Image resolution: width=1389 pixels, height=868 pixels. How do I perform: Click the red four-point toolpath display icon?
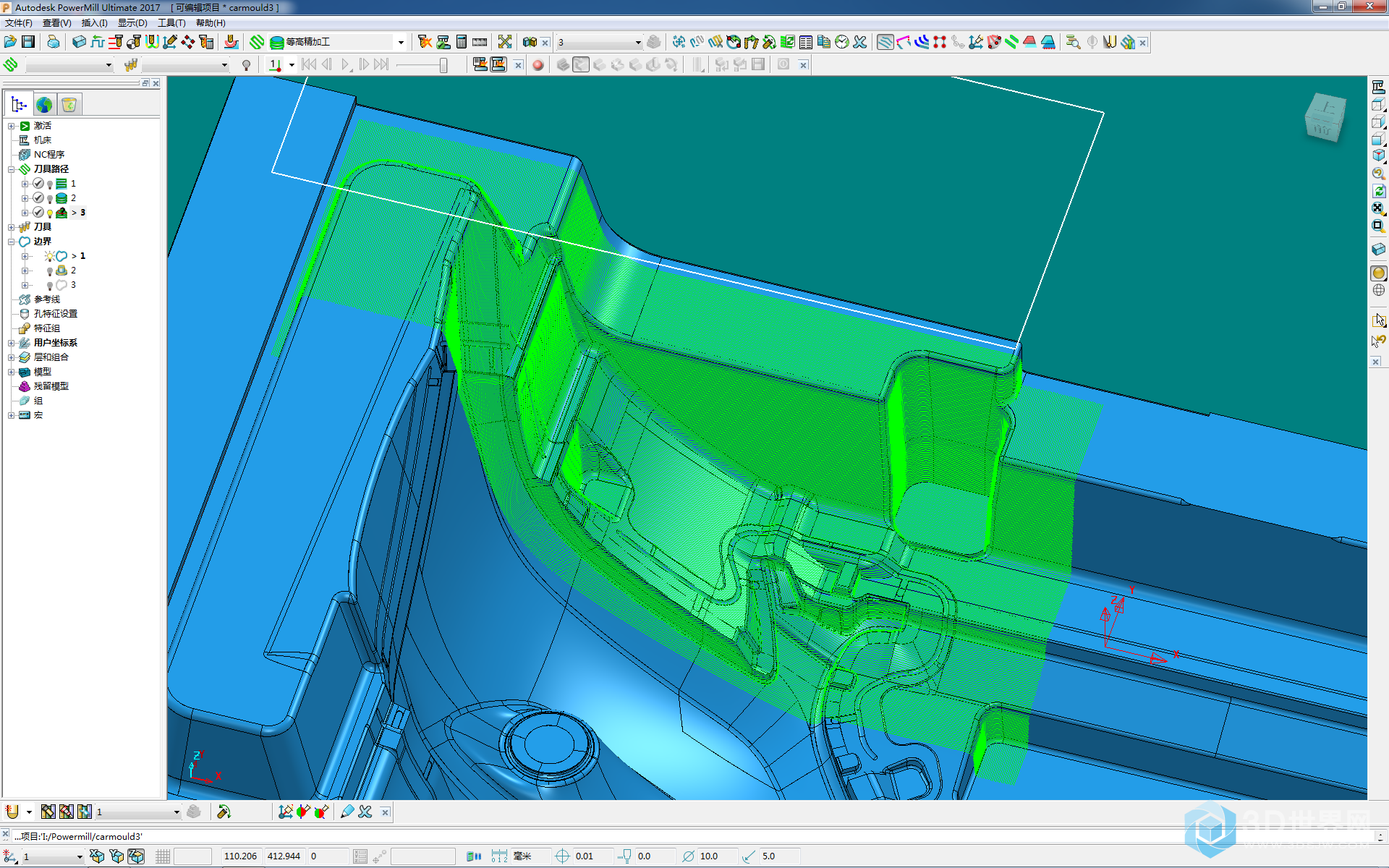tap(940, 42)
